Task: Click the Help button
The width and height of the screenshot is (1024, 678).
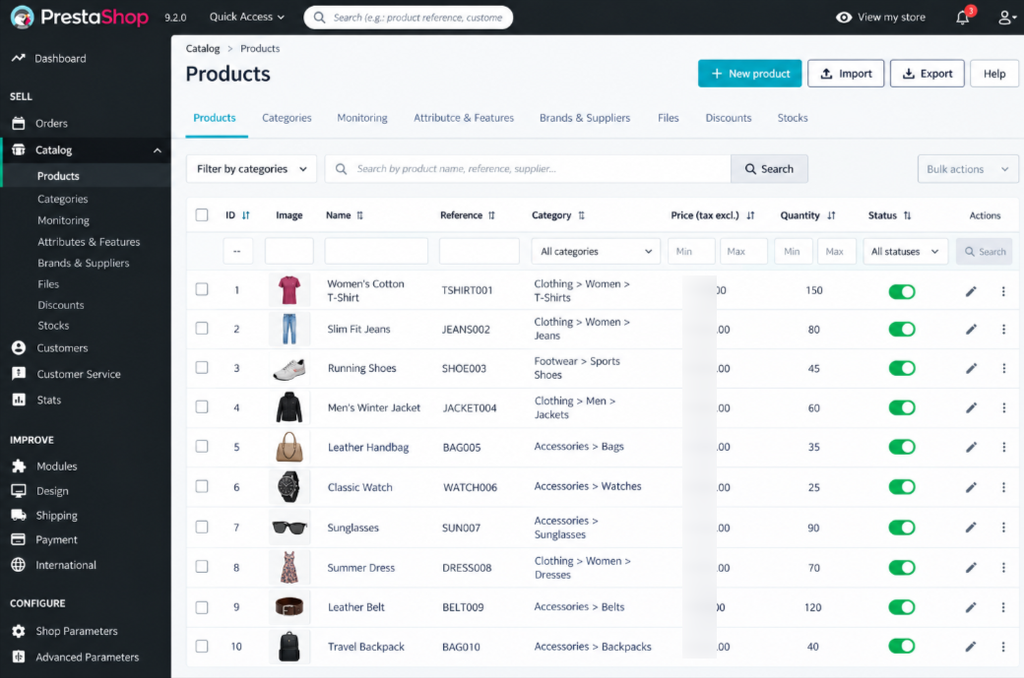Action: 994,74
